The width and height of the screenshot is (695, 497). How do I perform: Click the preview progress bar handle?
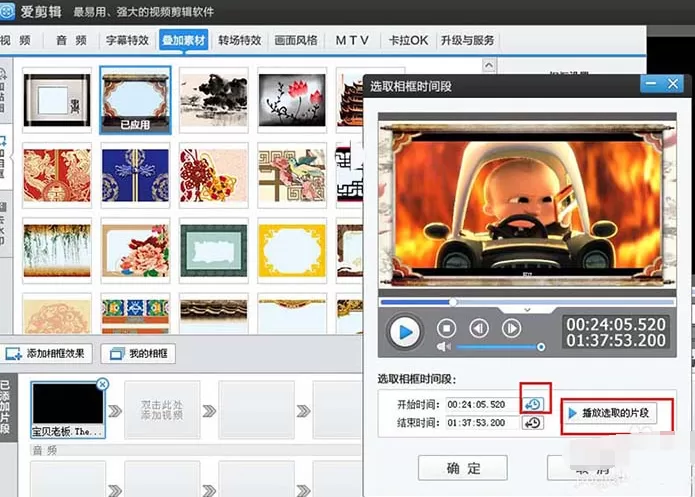(x=453, y=302)
